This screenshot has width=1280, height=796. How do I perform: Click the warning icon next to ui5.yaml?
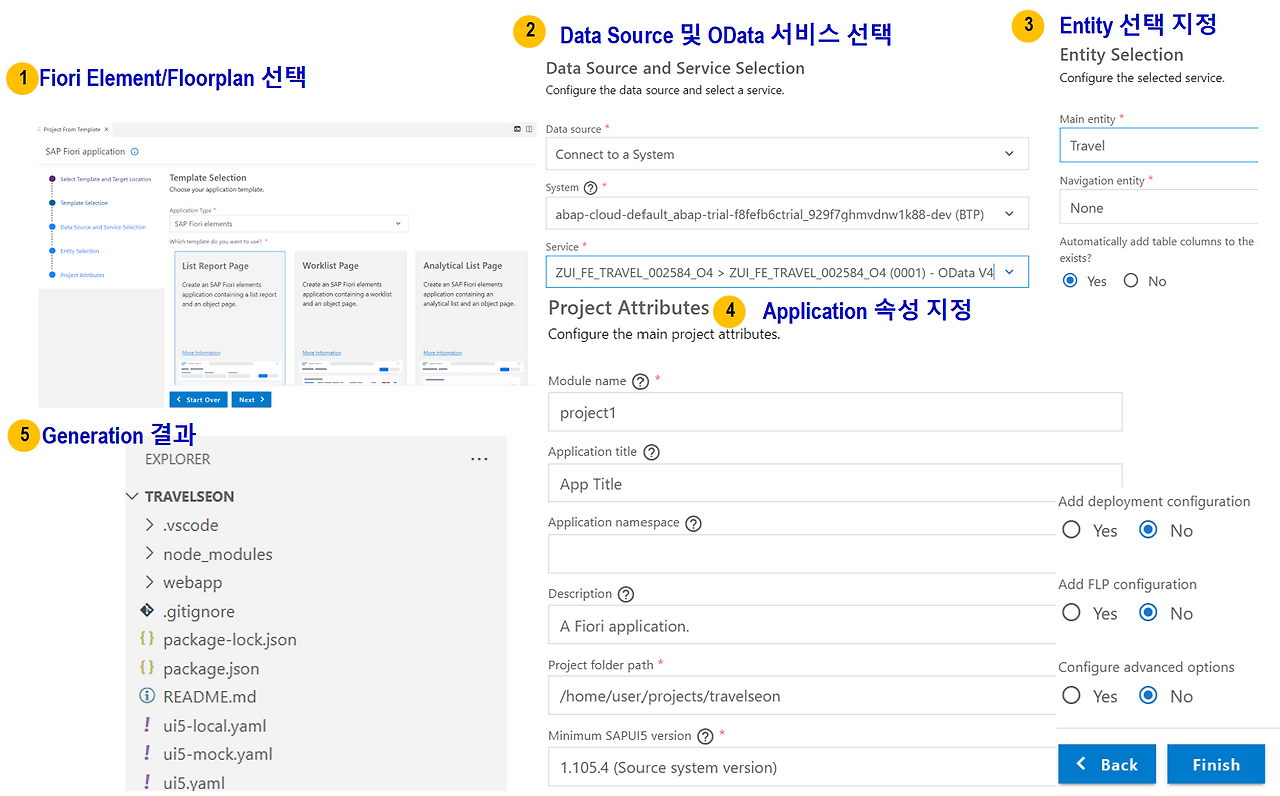[x=146, y=782]
